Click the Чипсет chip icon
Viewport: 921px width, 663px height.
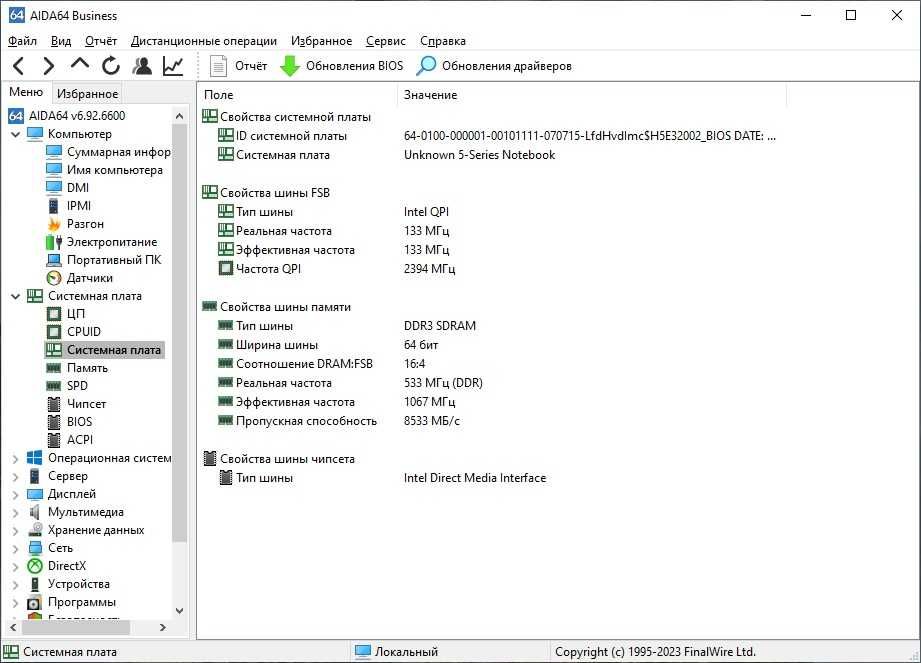pos(54,404)
